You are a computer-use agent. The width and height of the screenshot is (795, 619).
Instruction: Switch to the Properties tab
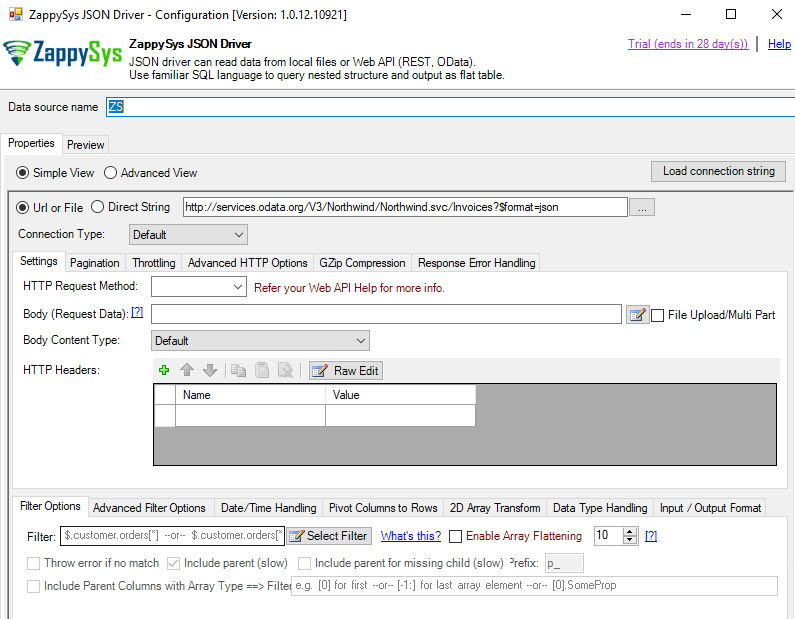tap(31, 143)
